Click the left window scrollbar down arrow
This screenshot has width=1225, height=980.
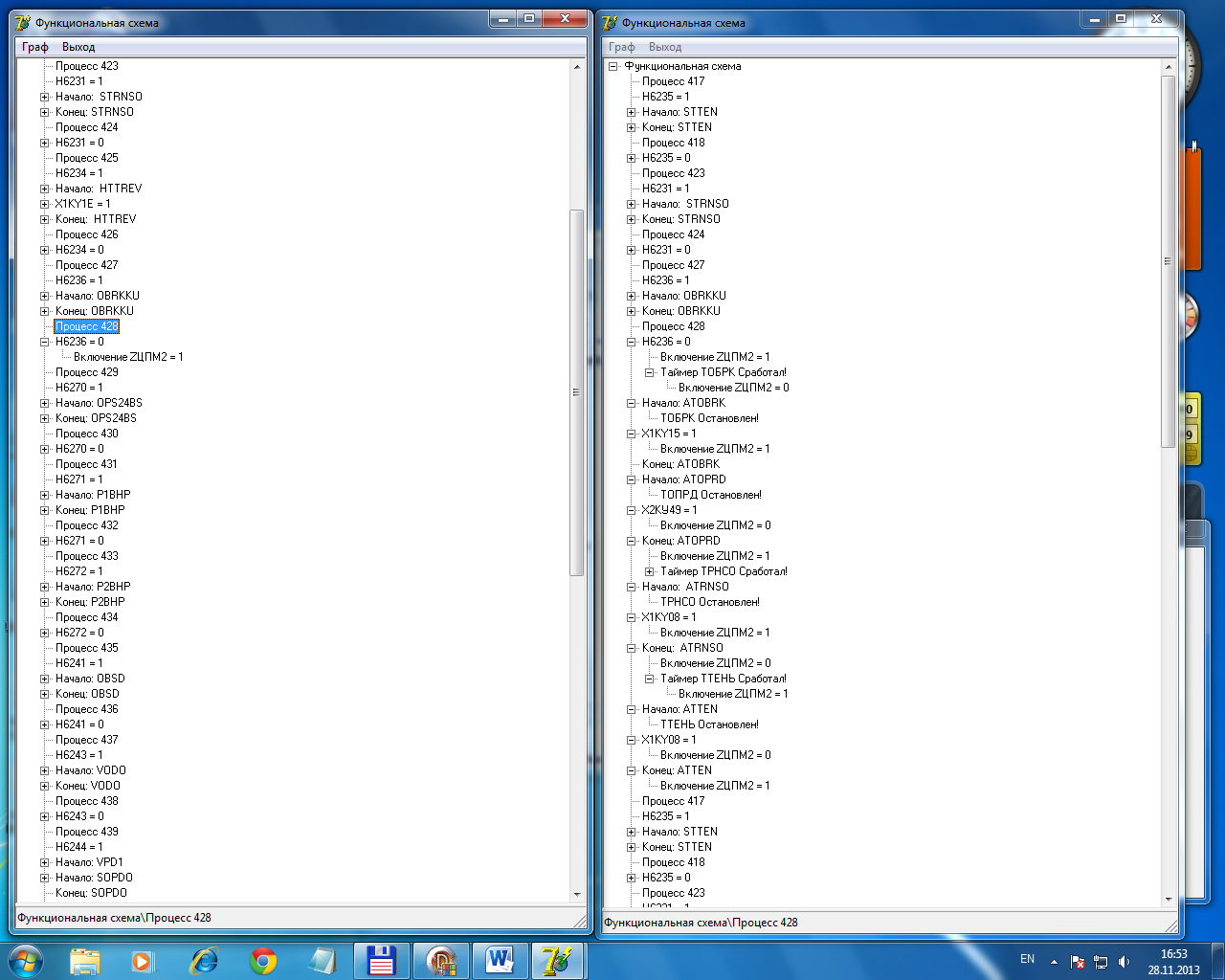[577, 894]
